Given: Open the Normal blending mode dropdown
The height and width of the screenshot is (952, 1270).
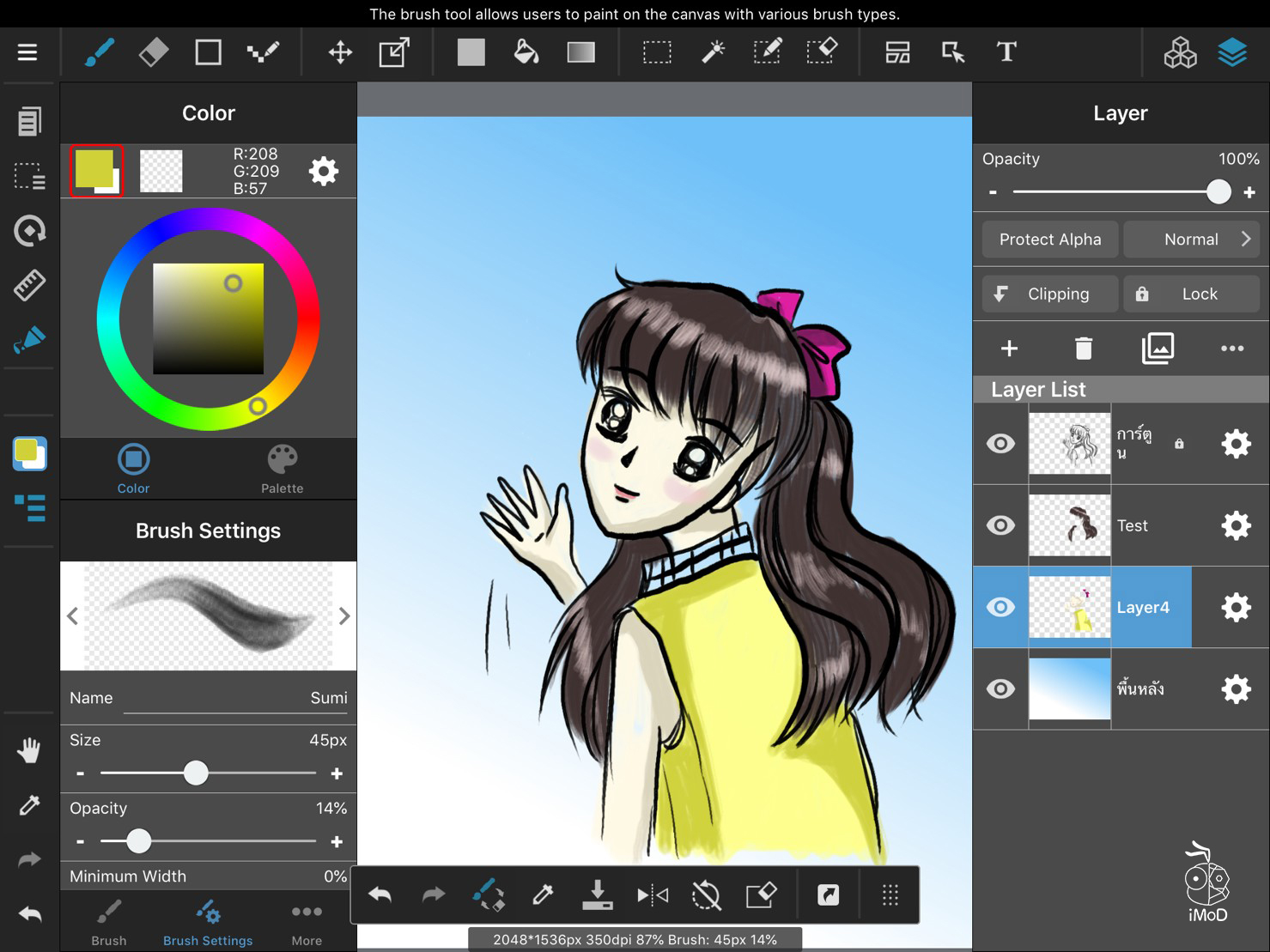Looking at the screenshot, I should [1192, 239].
